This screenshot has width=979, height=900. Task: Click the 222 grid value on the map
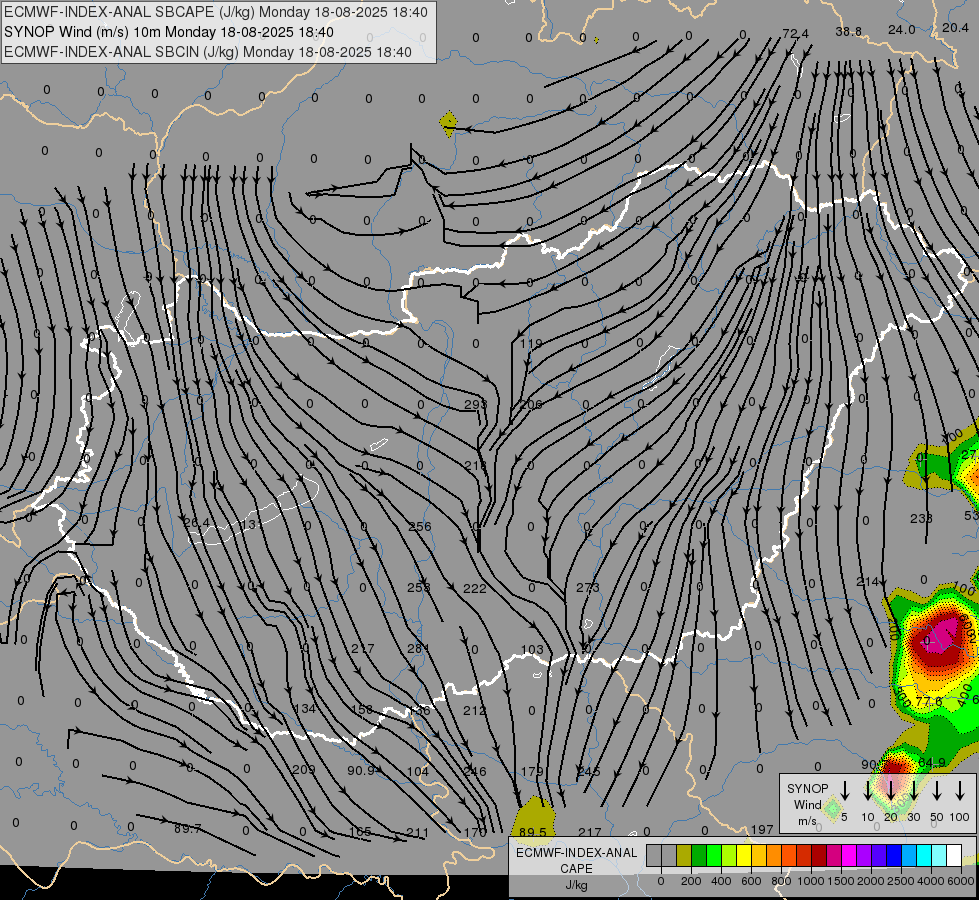tap(475, 588)
